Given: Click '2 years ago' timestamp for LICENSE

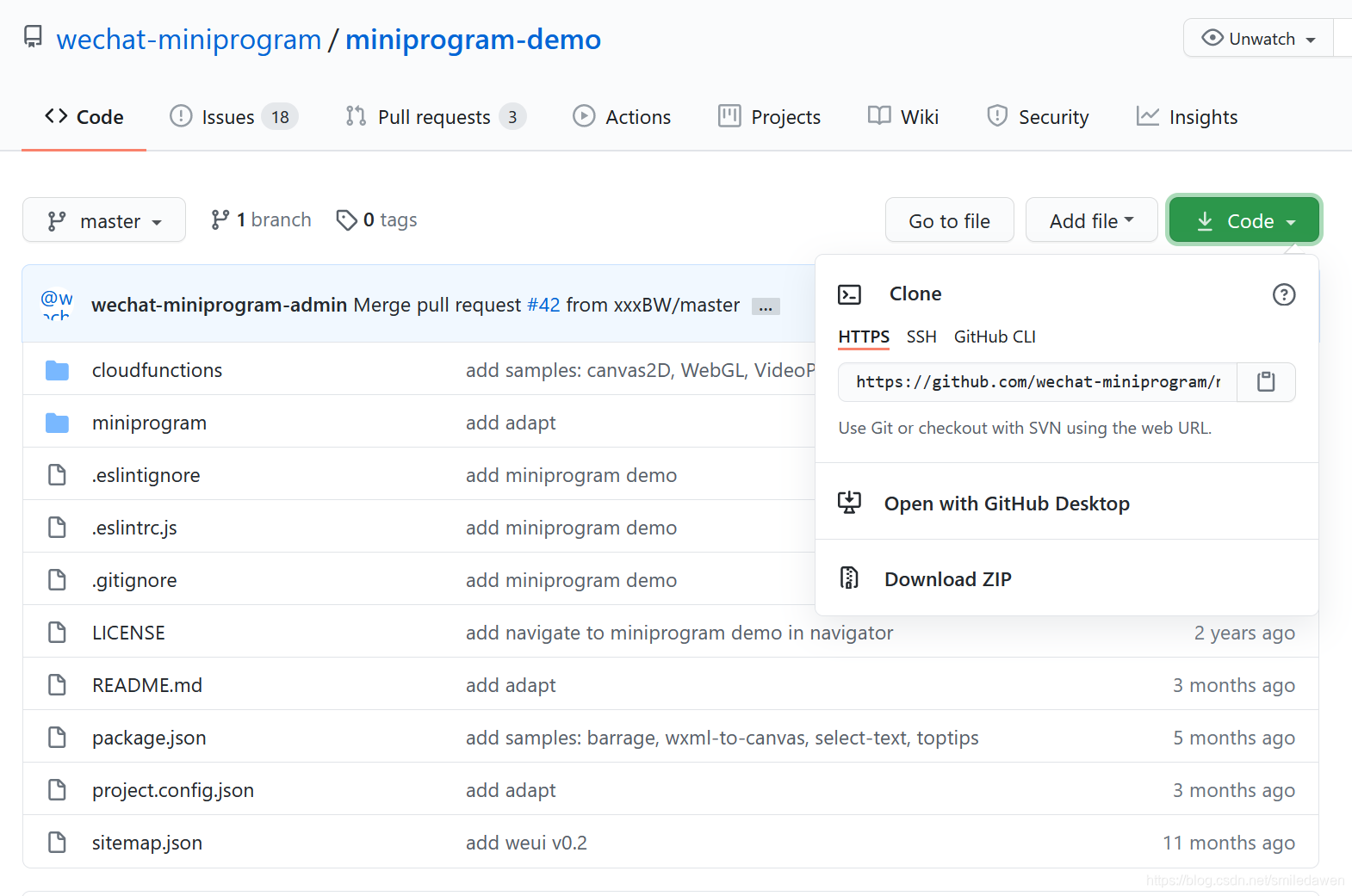Looking at the screenshot, I should click(1244, 633).
